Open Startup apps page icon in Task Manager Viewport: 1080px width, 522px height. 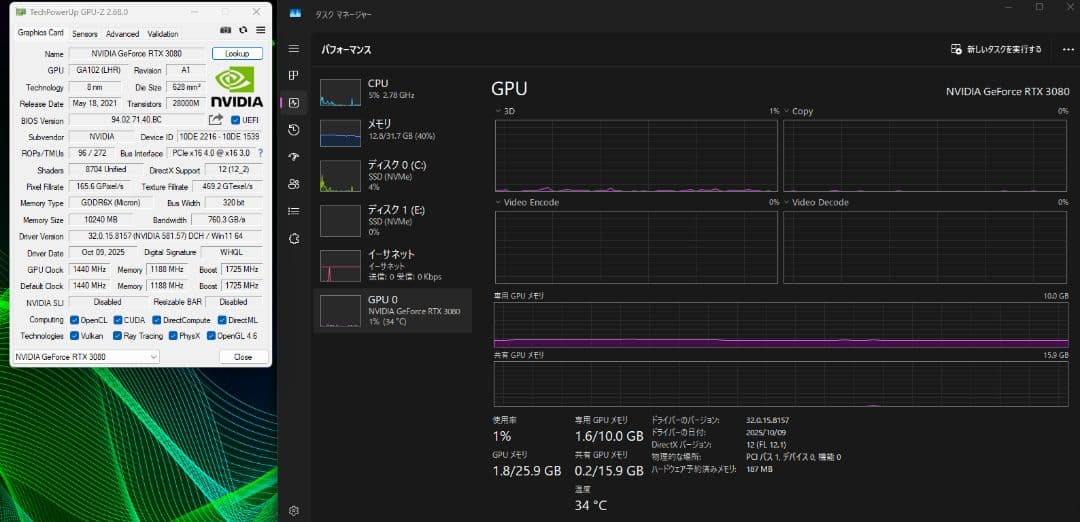(x=294, y=157)
